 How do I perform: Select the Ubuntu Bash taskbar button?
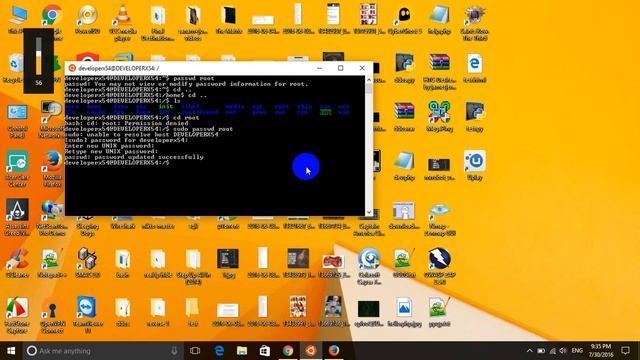click(311, 351)
